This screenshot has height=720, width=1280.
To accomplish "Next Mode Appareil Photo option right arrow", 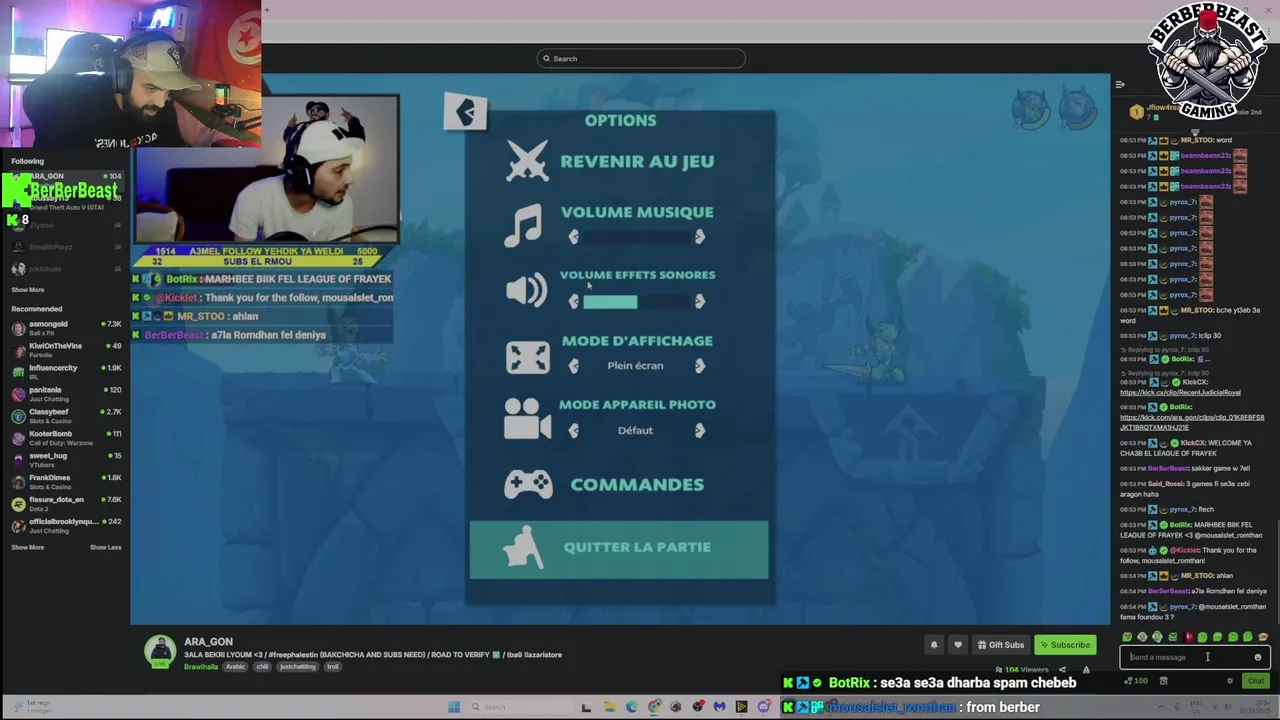I will click(699, 430).
